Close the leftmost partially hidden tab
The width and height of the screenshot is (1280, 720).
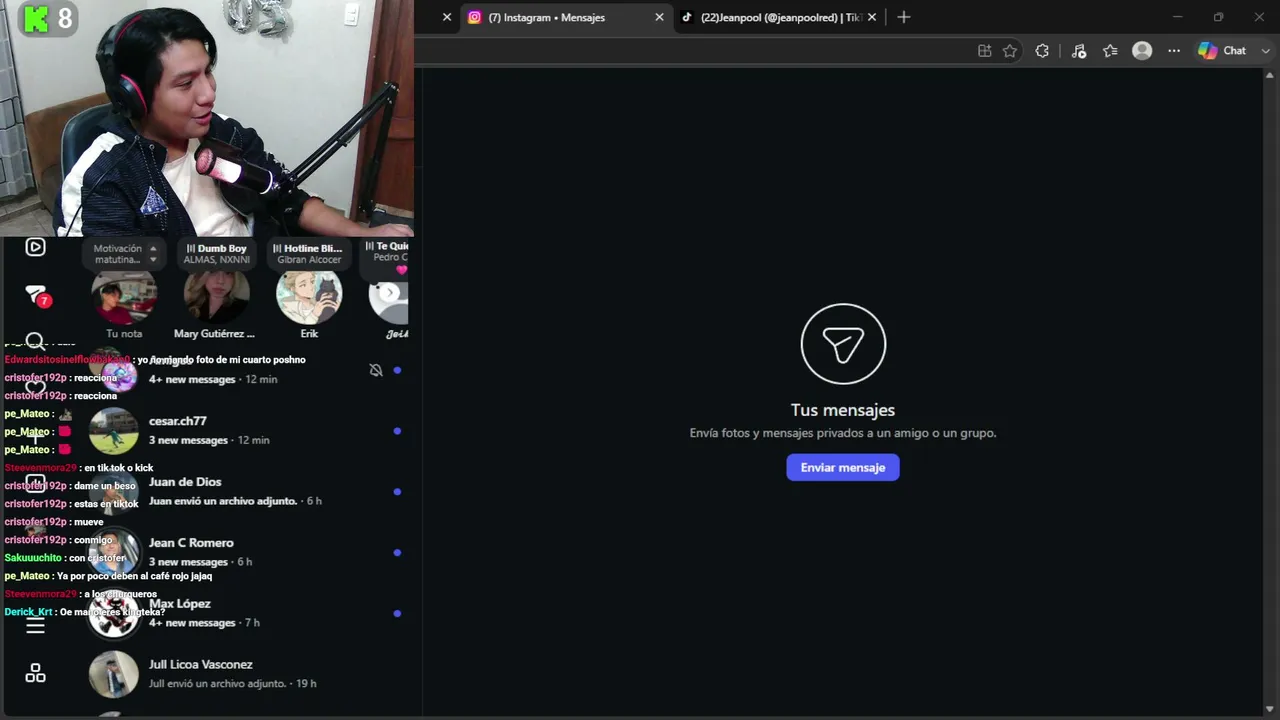pos(447,17)
